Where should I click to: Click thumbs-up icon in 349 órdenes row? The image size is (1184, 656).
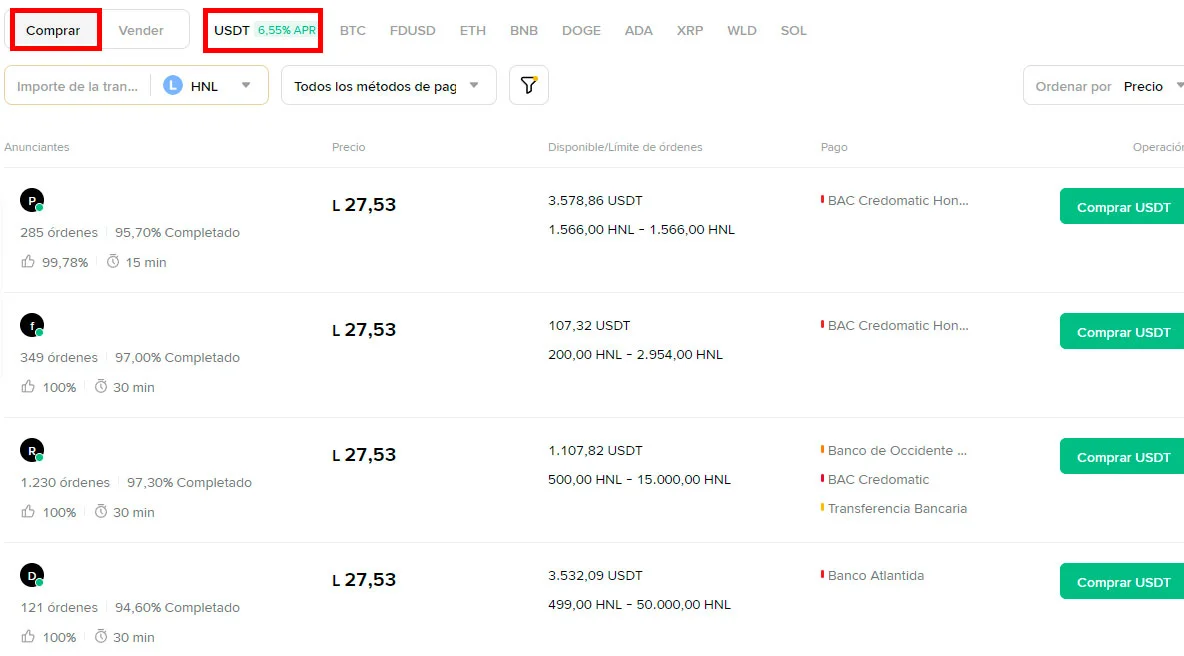pos(28,387)
